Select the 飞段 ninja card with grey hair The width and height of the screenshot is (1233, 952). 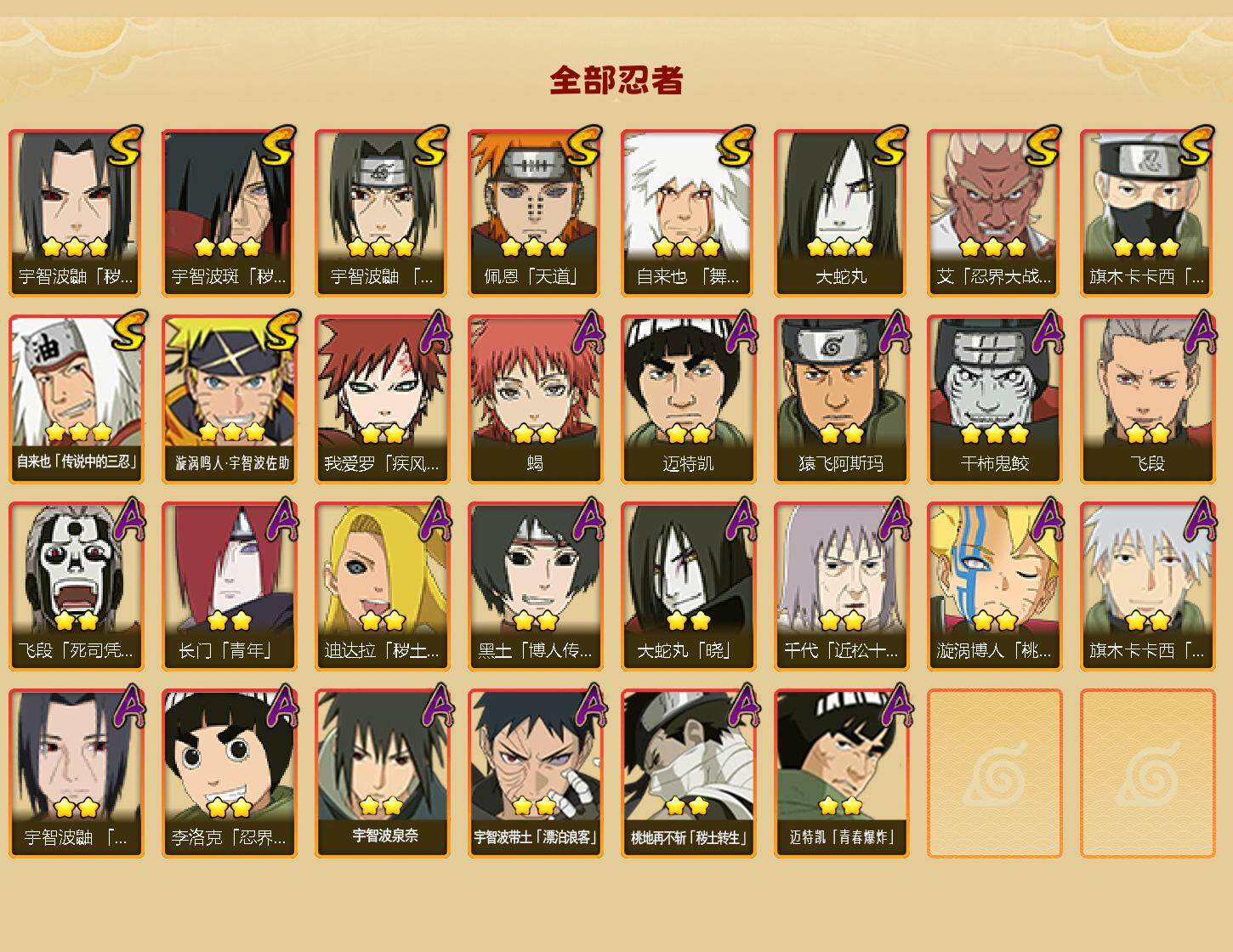pyautogui.click(x=1147, y=399)
